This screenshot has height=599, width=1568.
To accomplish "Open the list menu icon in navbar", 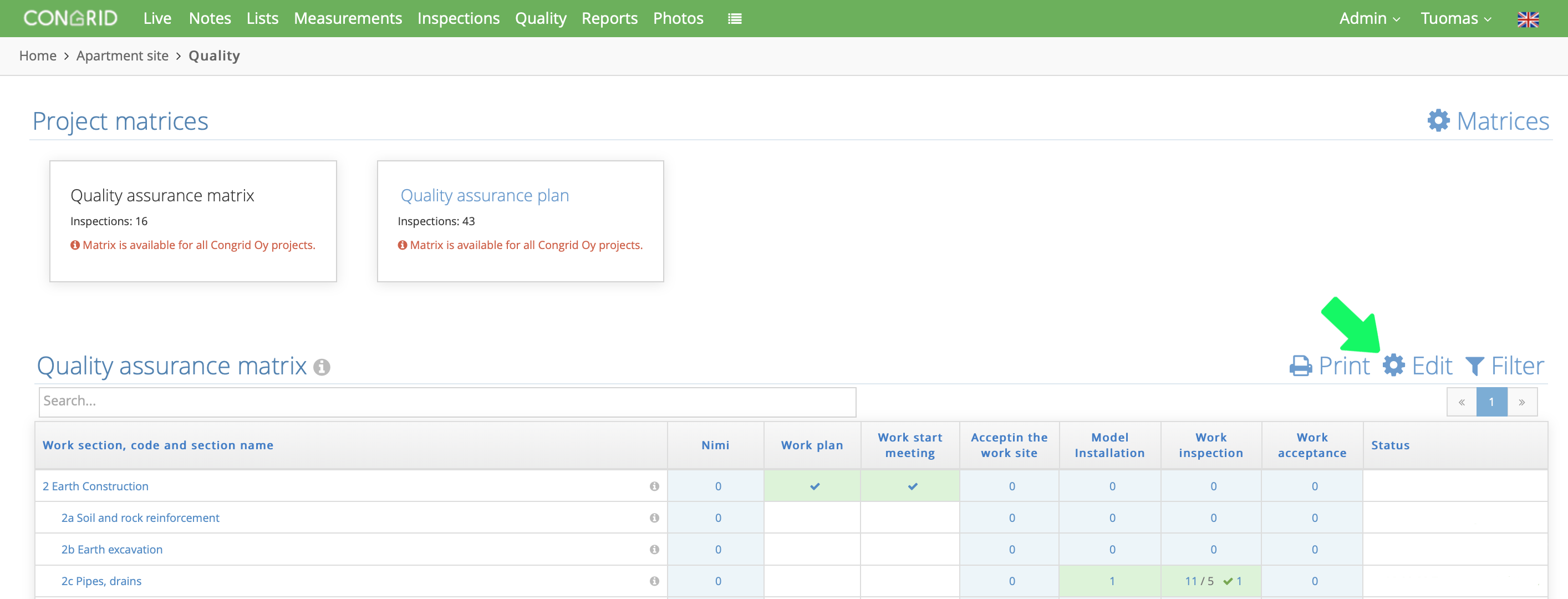I will [735, 19].
